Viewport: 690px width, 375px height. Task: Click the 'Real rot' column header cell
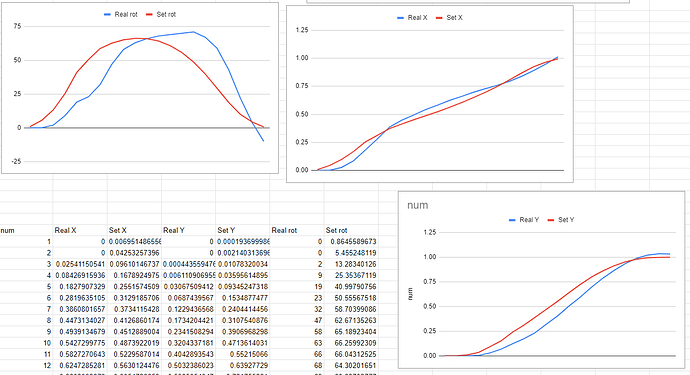click(297, 230)
